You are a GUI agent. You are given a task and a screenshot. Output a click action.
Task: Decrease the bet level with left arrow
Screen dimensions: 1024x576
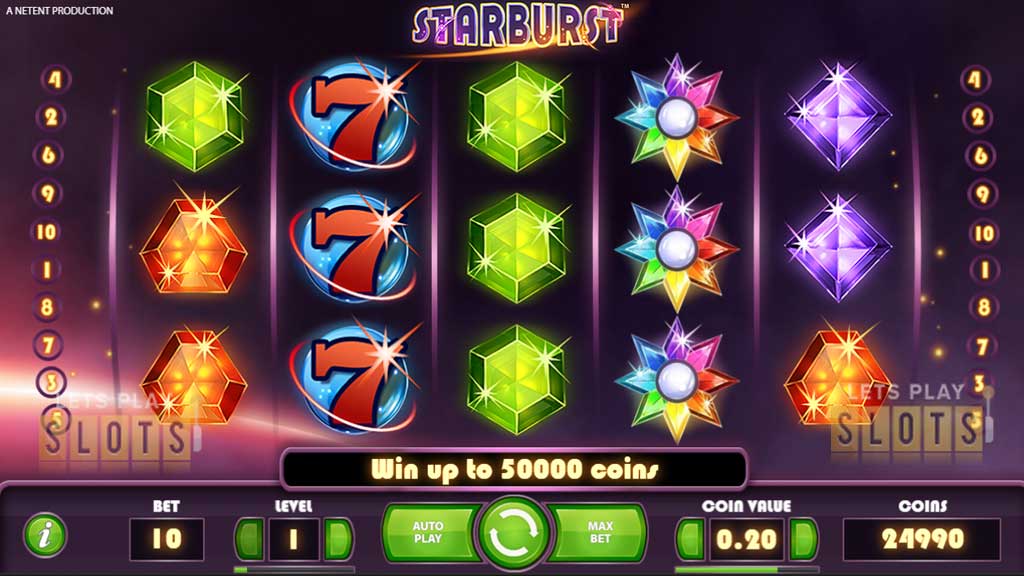(x=249, y=539)
